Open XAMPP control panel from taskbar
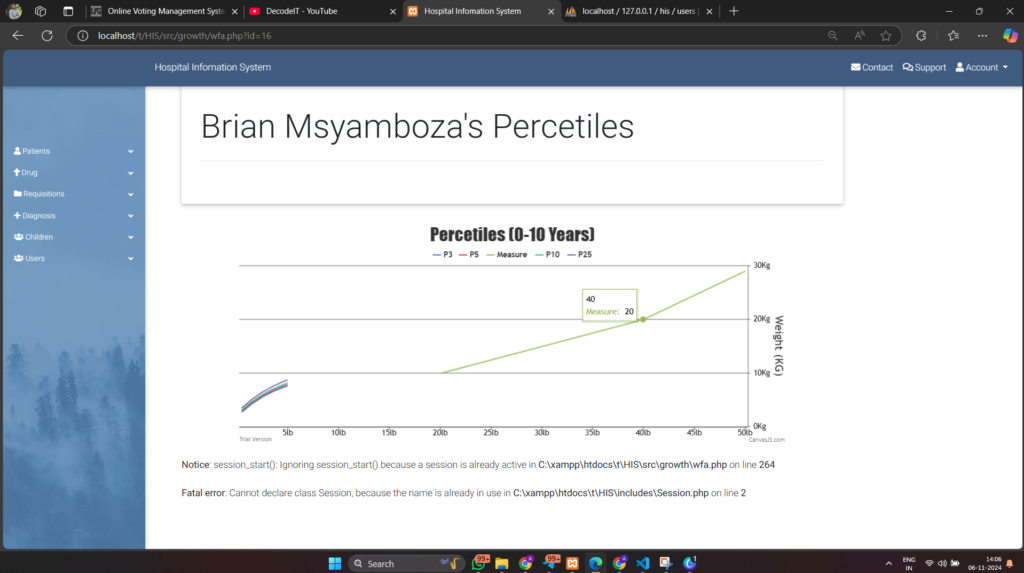This screenshot has height=573, width=1024. [x=572, y=563]
